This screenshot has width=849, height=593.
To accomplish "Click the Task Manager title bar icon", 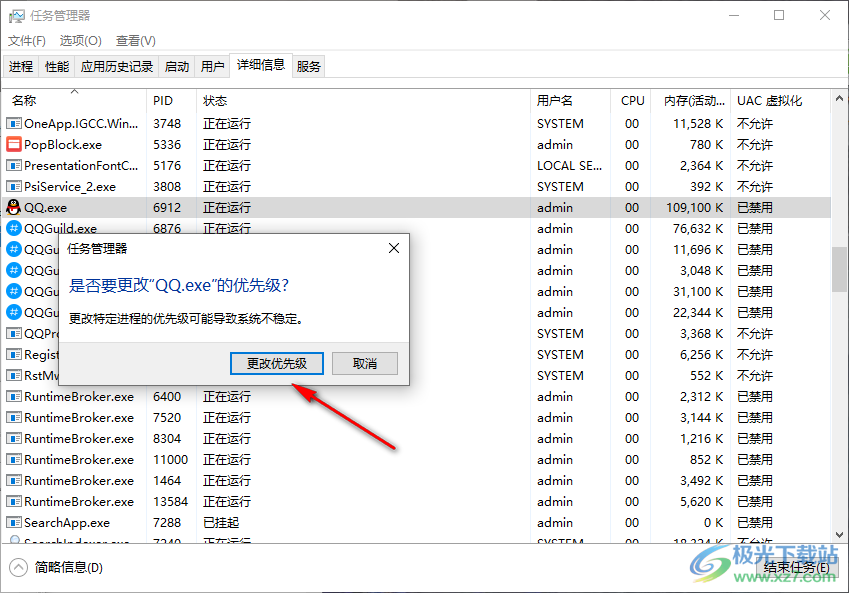I will (17, 16).
